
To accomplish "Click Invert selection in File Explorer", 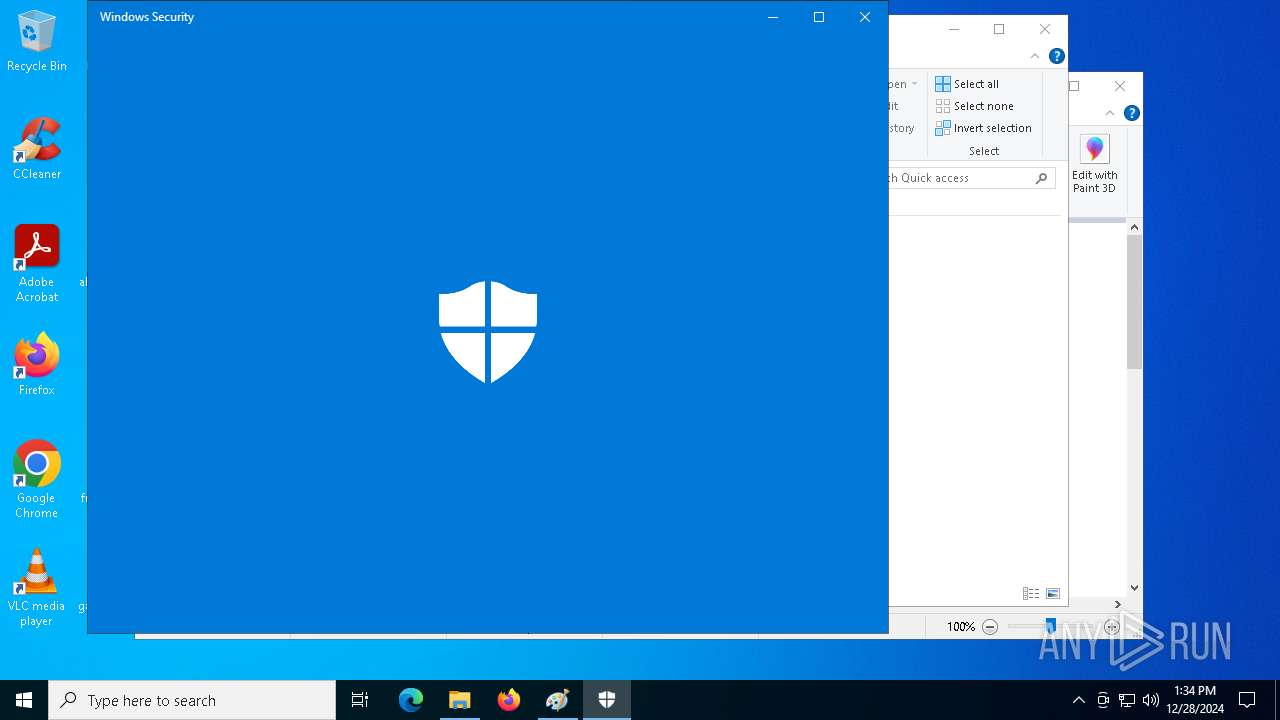I will (x=983, y=128).
